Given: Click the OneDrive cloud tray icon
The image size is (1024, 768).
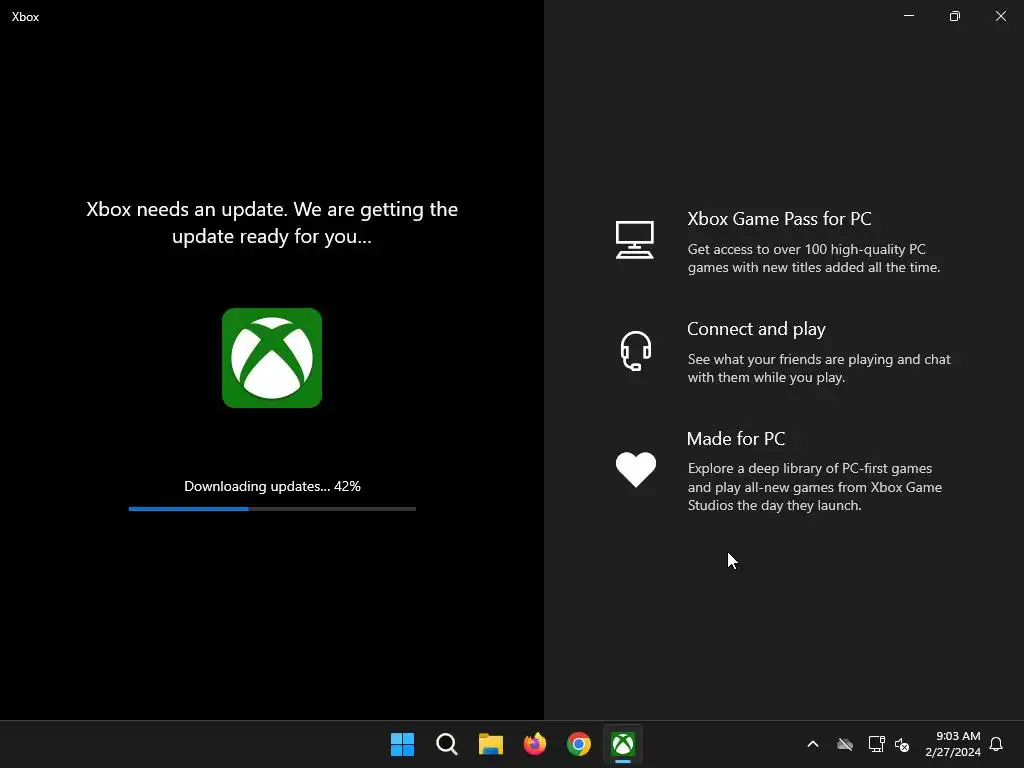Looking at the screenshot, I should [x=845, y=744].
